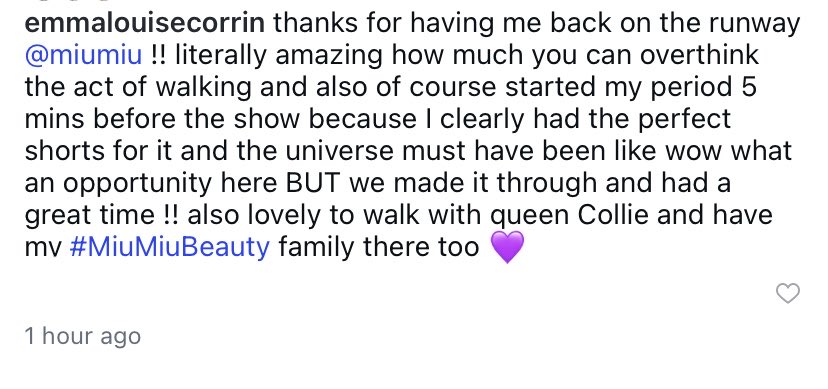Viewport: 828px width, 389px height.
Task: Click the word "walking" in the caption
Action: pos(200,88)
